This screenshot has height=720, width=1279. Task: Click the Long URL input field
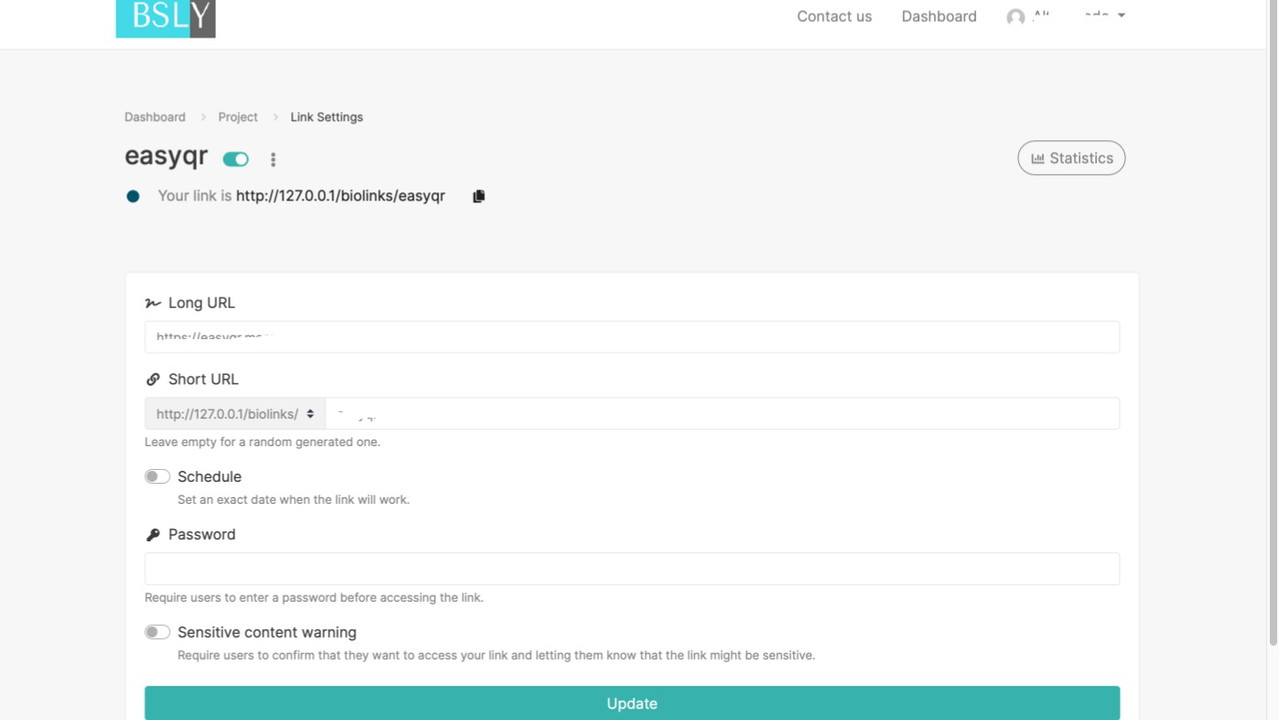click(632, 337)
